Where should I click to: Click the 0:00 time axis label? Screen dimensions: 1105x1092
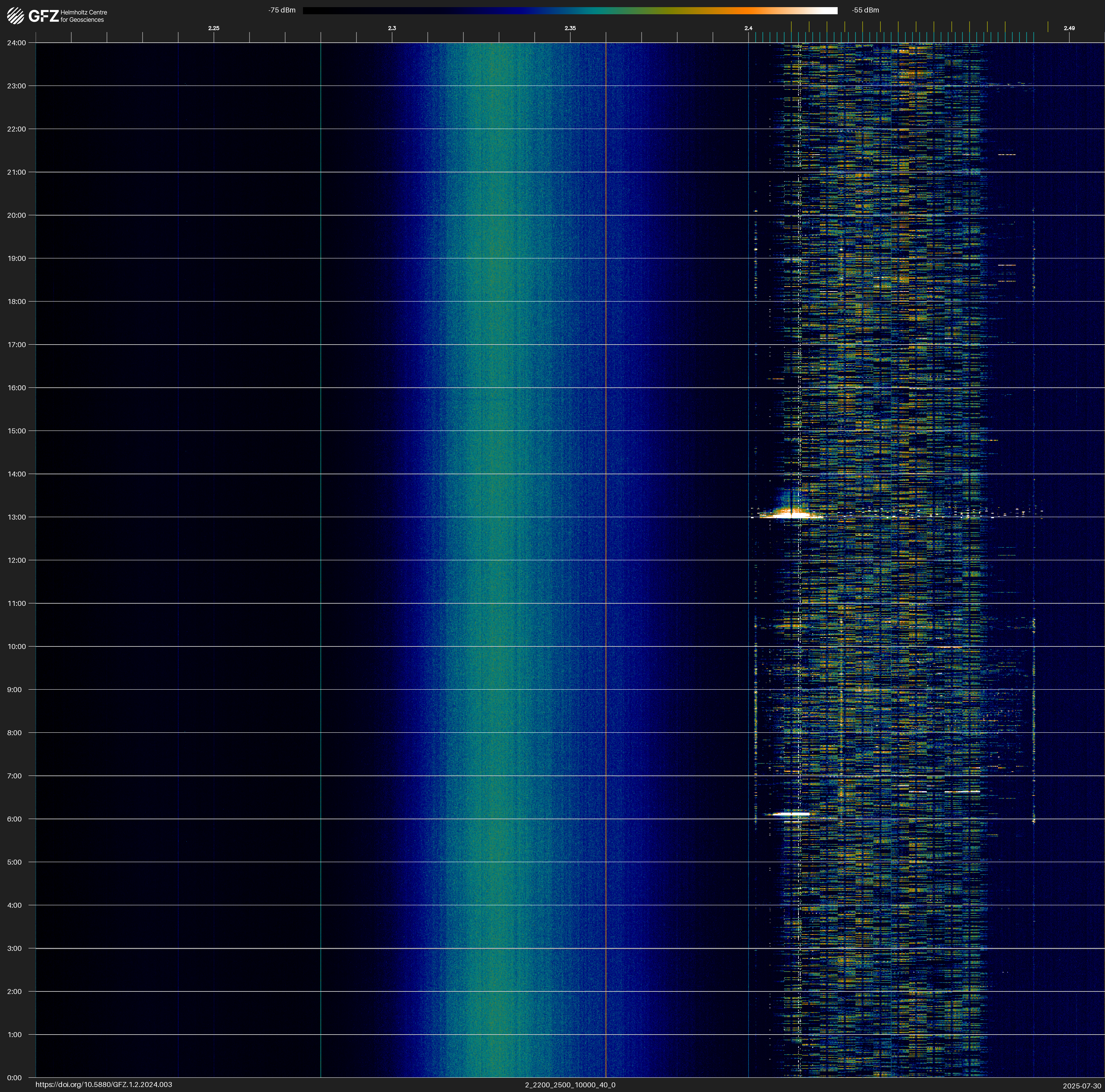coord(14,1078)
